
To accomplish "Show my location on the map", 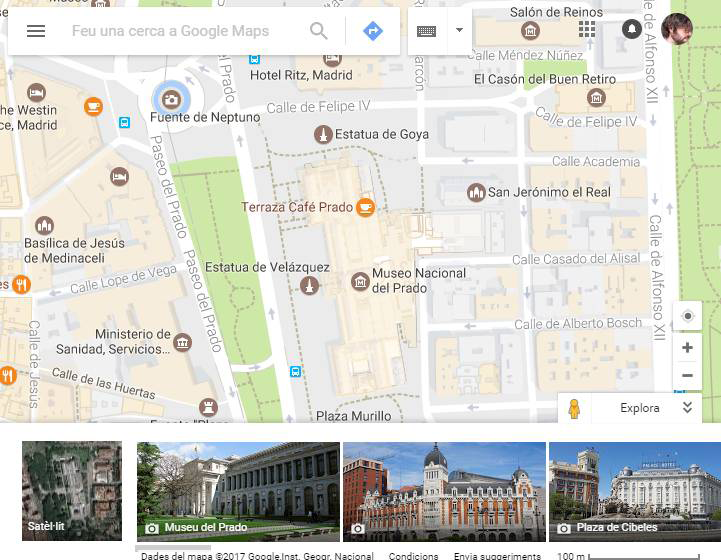I will coord(687,316).
